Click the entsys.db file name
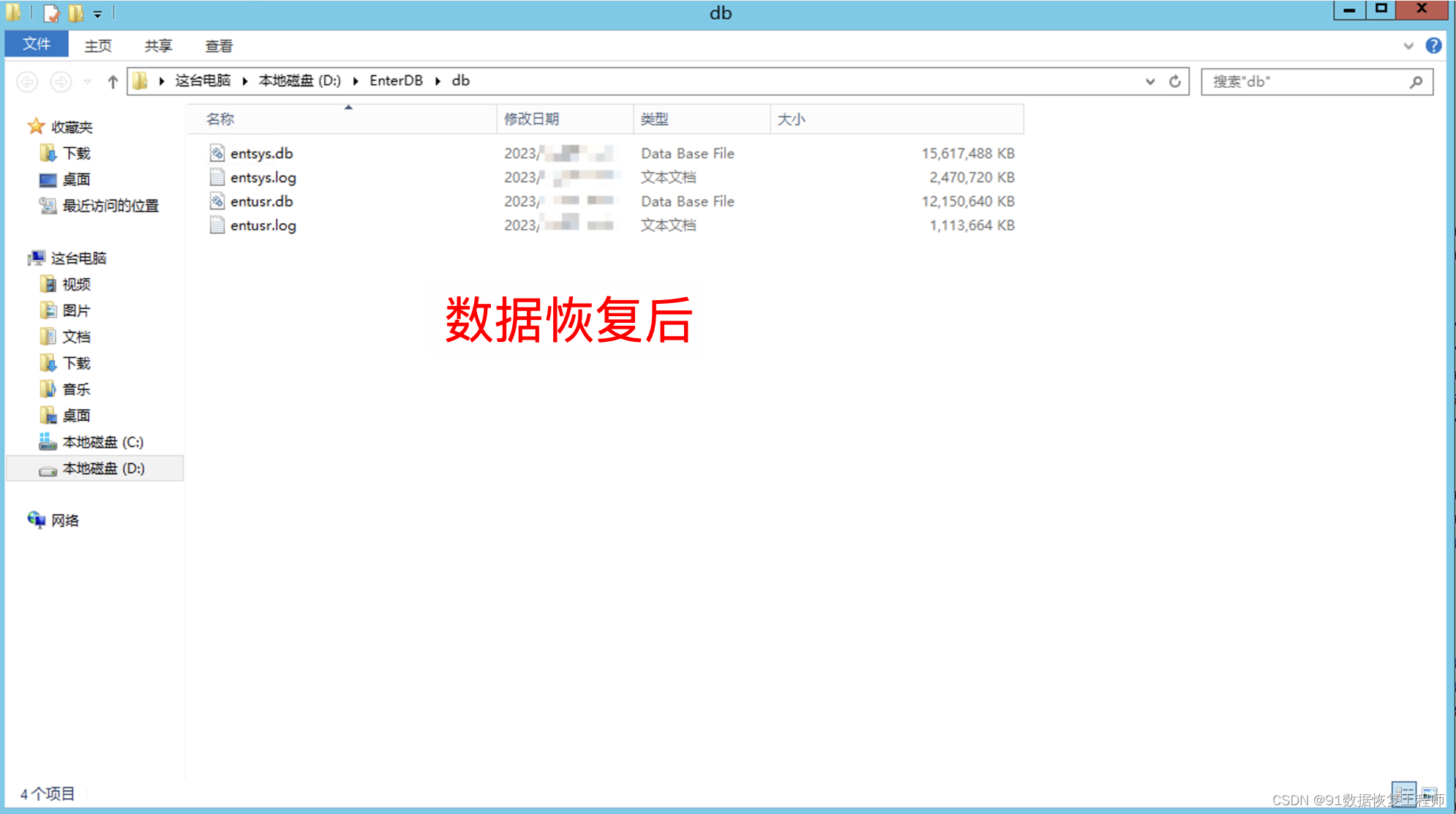Image resolution: width=1456 pixels, height=814 pixels. click(262, 154)
